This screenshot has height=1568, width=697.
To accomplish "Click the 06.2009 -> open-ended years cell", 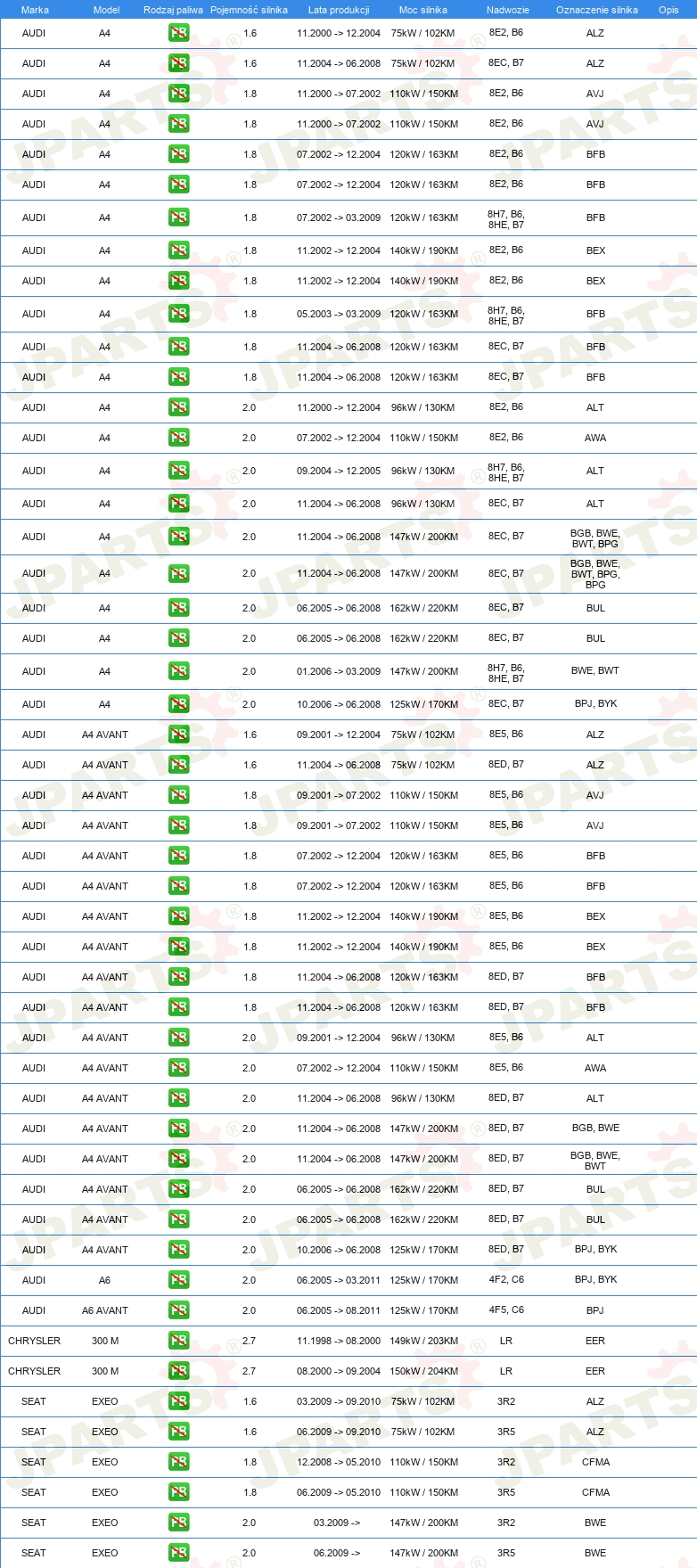I will [337, 1553].
